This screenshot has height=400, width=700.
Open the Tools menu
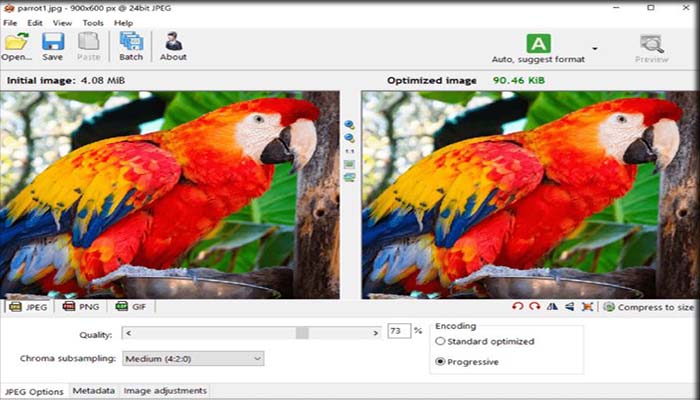click(93, 23)
